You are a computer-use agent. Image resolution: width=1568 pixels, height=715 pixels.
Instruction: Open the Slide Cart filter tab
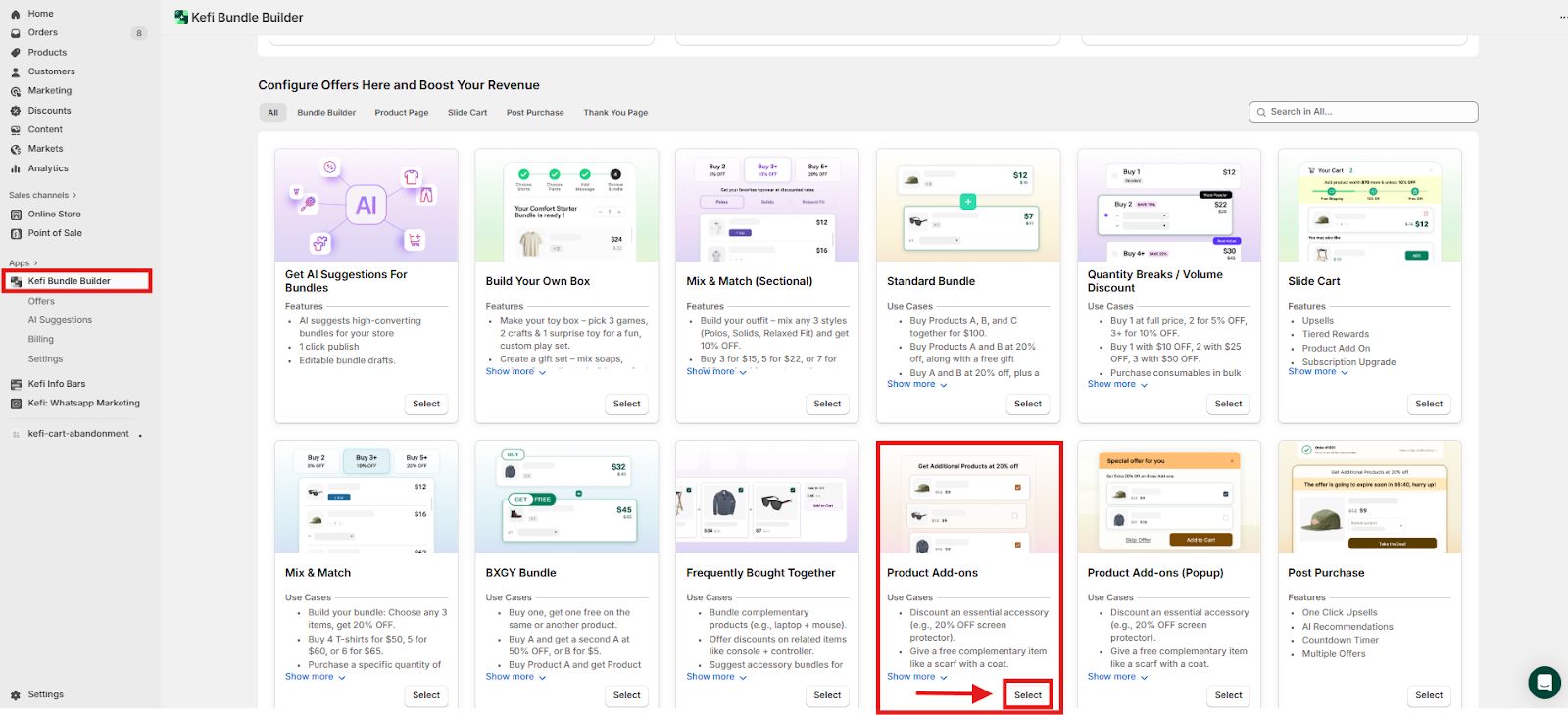[467, 113]
